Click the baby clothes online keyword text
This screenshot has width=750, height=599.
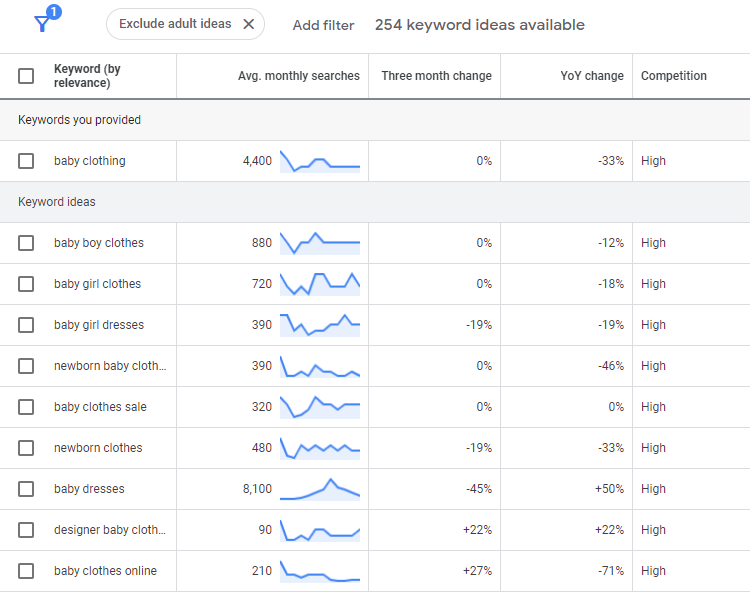[x=105, y=571]
